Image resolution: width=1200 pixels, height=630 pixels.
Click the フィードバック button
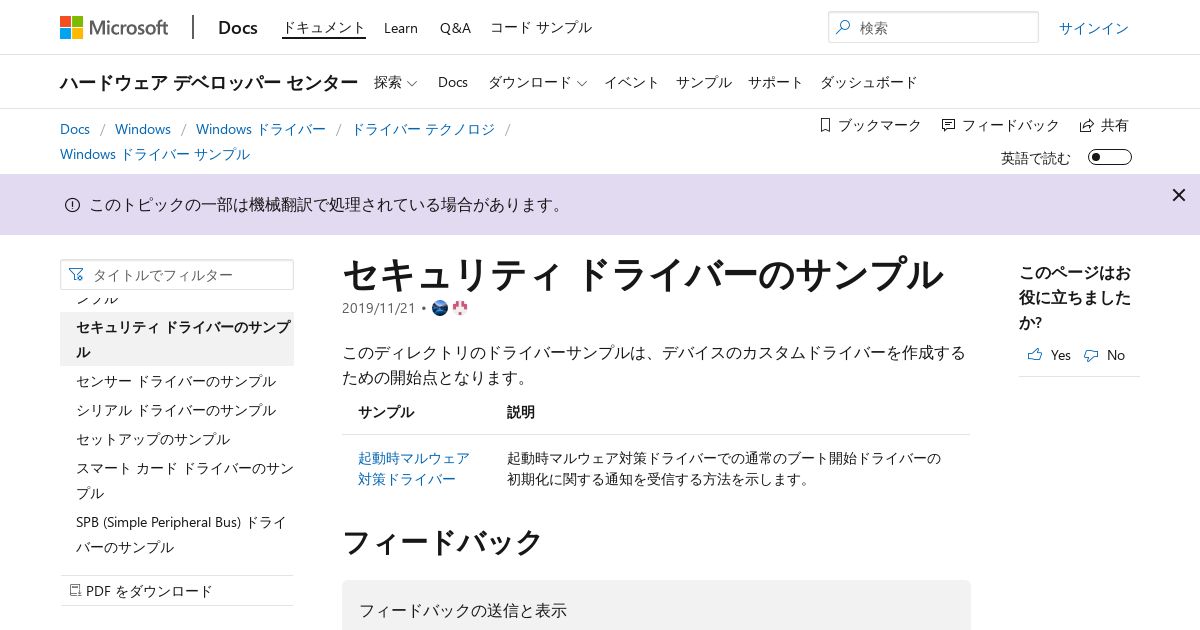point(1000,125)
